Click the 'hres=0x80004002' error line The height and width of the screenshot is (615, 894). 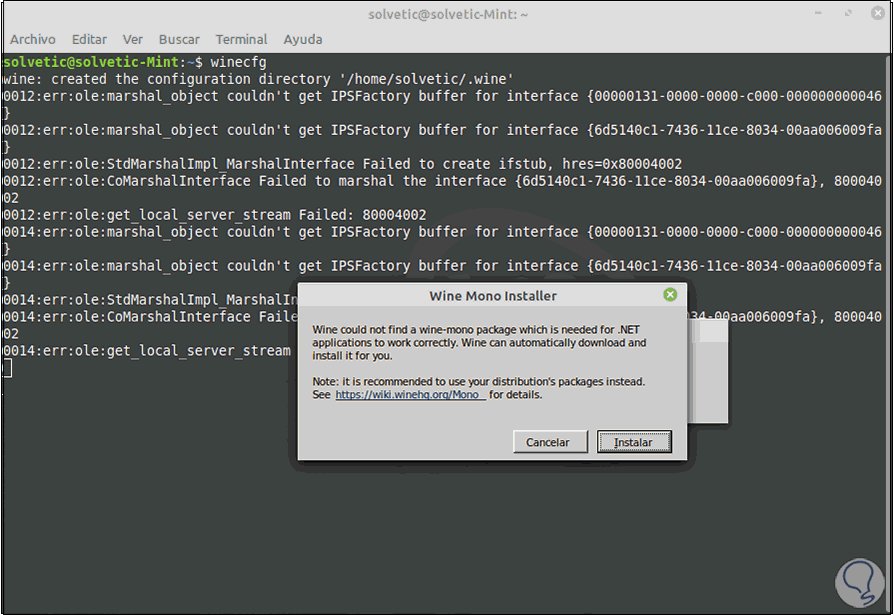tap(342, 164)
